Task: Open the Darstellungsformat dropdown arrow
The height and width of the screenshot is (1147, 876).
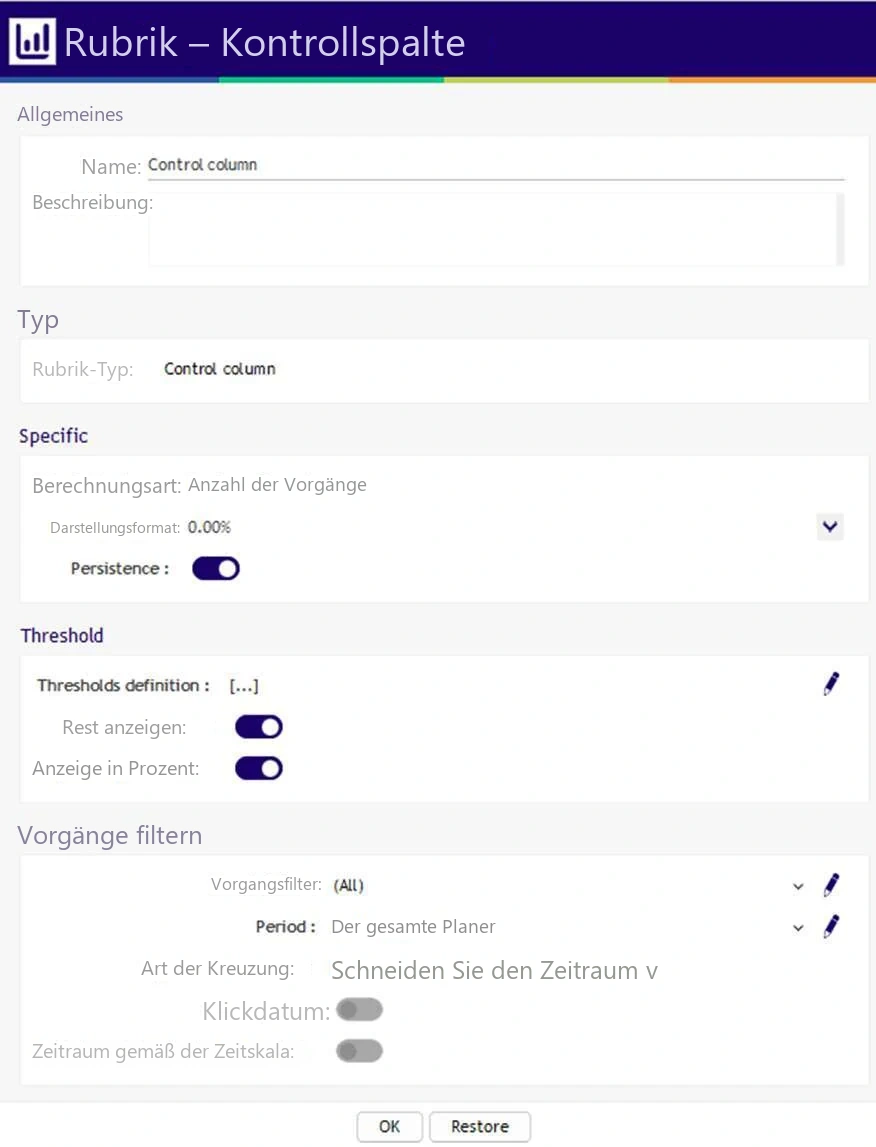Action: pos(830,527)
